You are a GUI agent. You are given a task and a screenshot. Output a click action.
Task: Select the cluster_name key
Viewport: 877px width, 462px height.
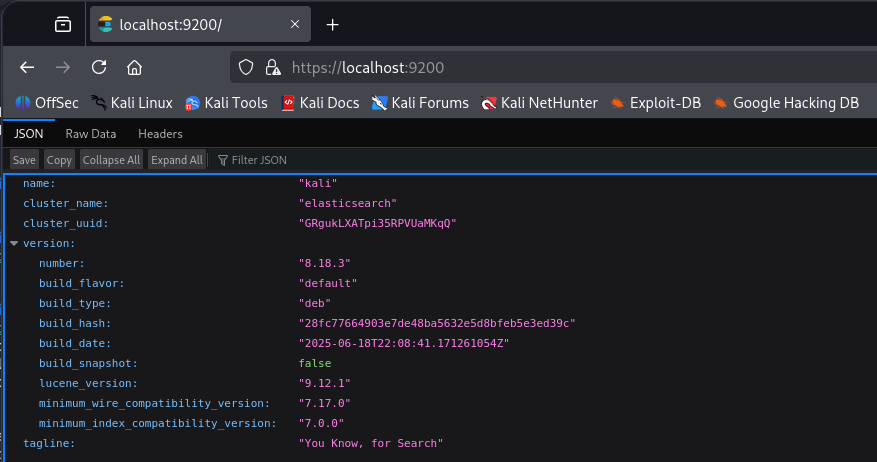[65, 204]
